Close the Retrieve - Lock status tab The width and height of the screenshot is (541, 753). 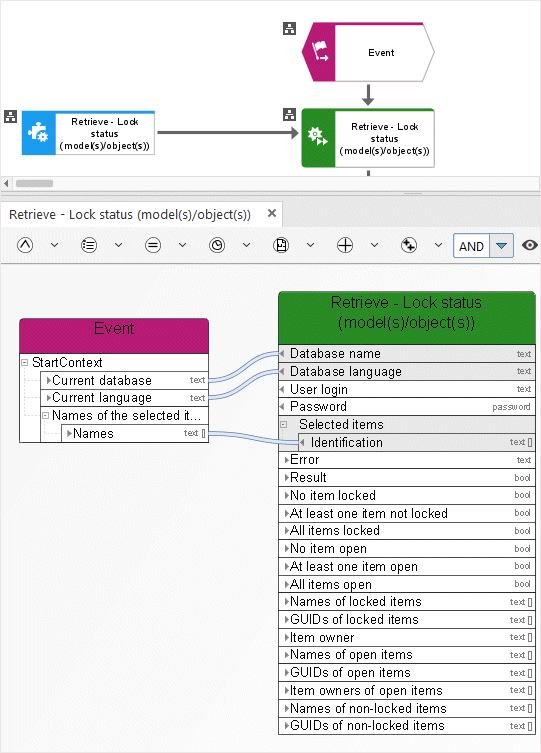(x=272, y=213)
